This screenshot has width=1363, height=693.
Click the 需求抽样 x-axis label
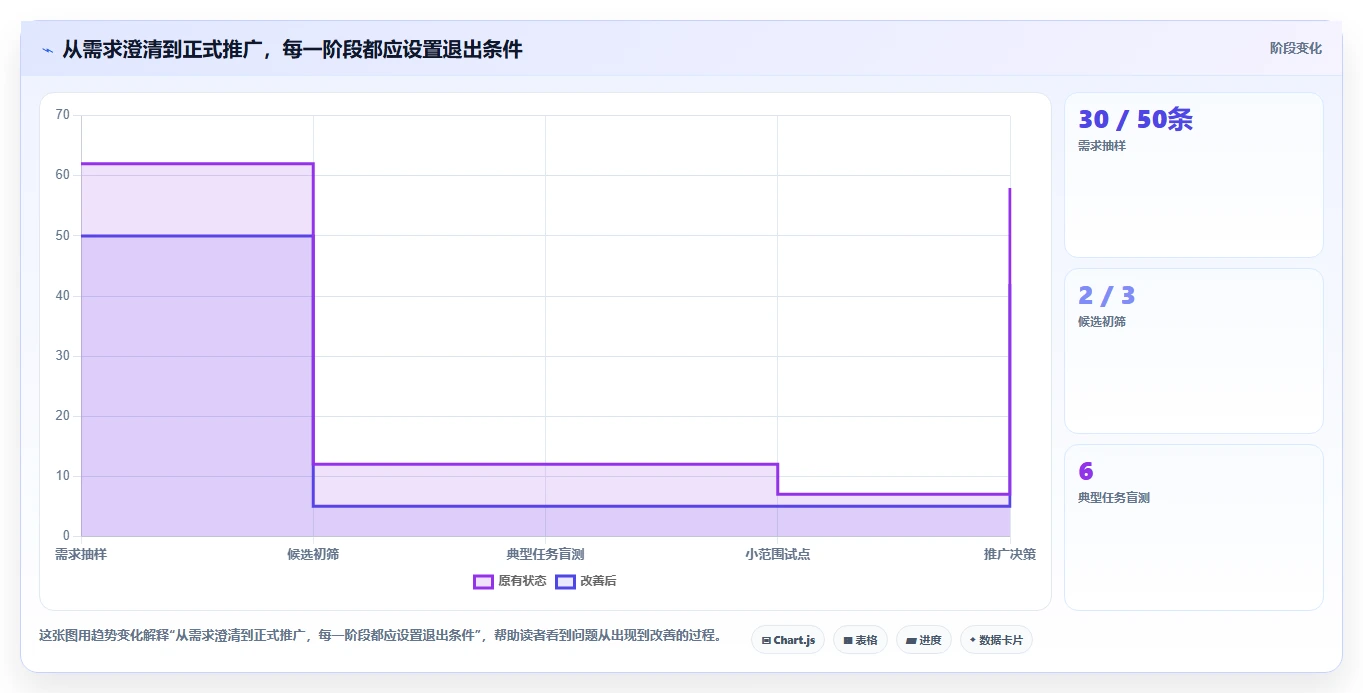click(x=81, y=554)
